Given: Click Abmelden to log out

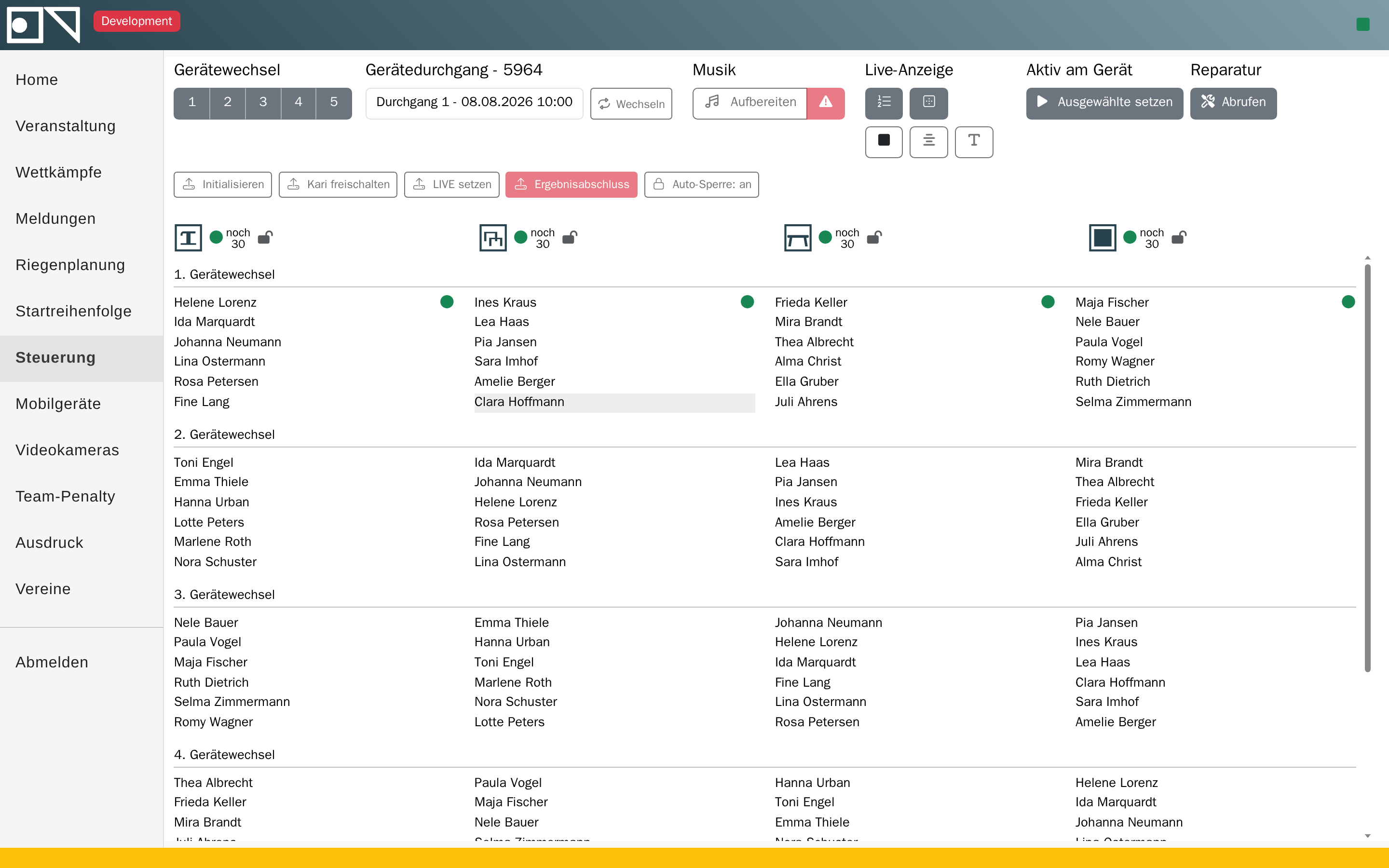Looking at the screenshot, I should click(x=82, y=663).
